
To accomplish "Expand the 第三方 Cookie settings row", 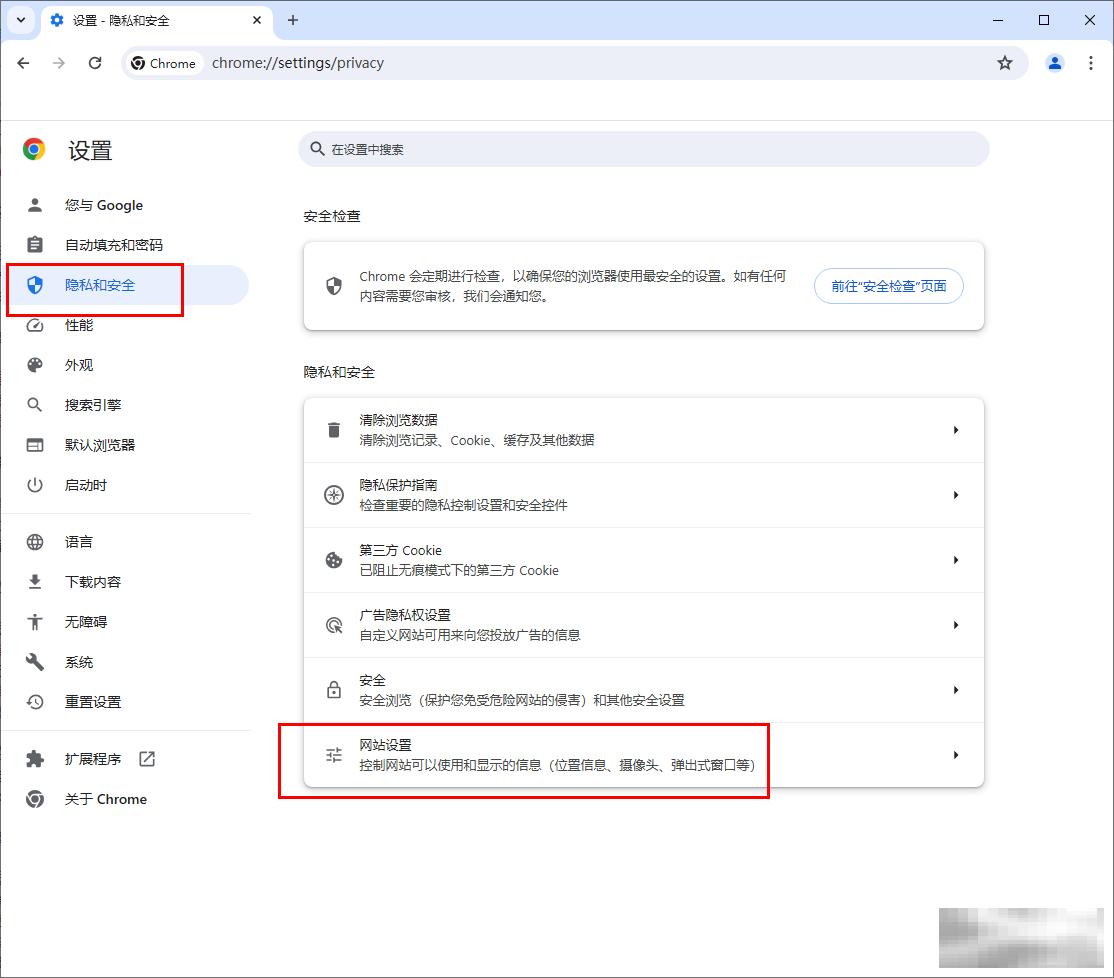I will point(643,560).
